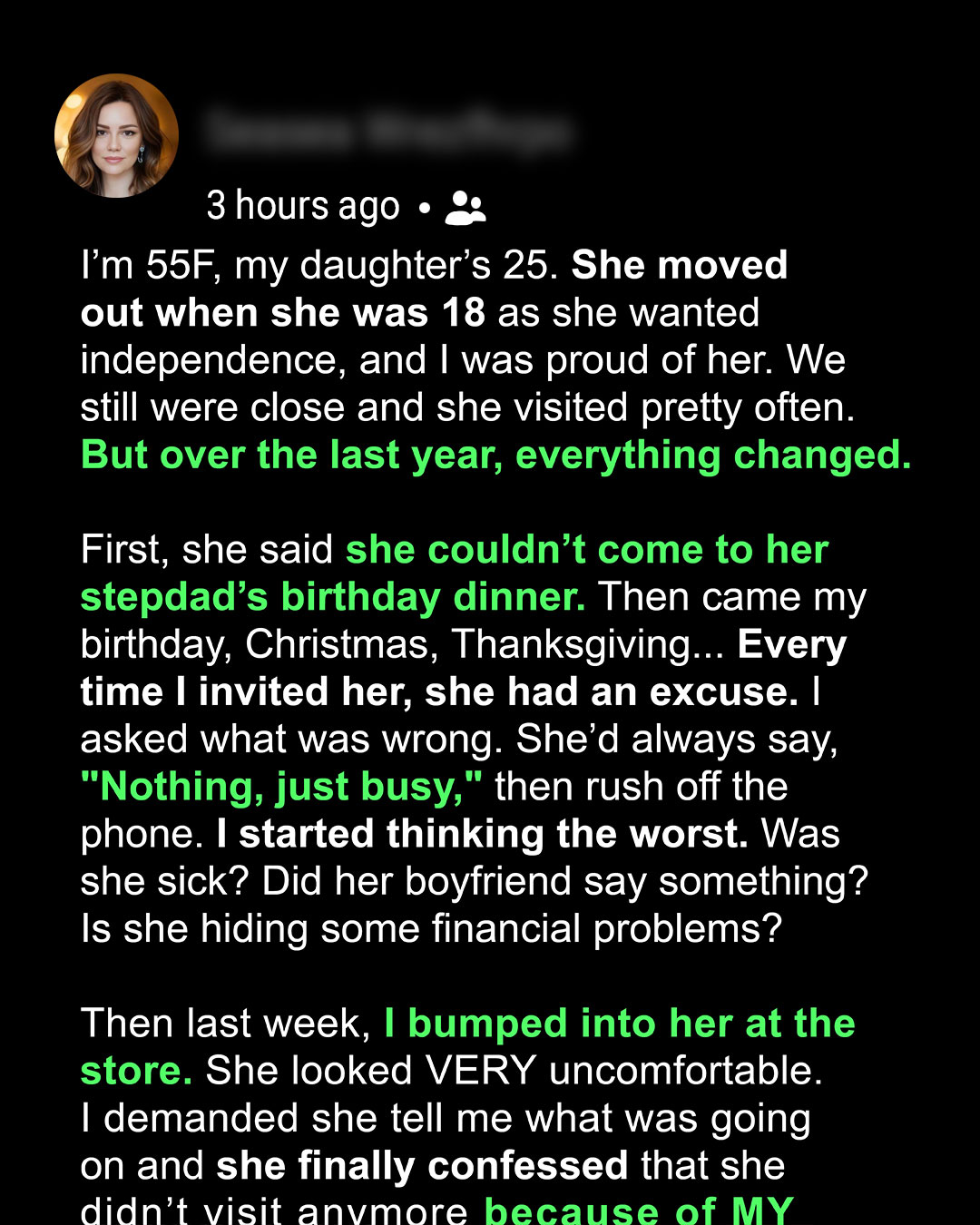Viewport: 980px width, 1225px height.
Task: Click bold text "I started thinking the worst."
Action: pyautogui.click(x=483, y=834)
